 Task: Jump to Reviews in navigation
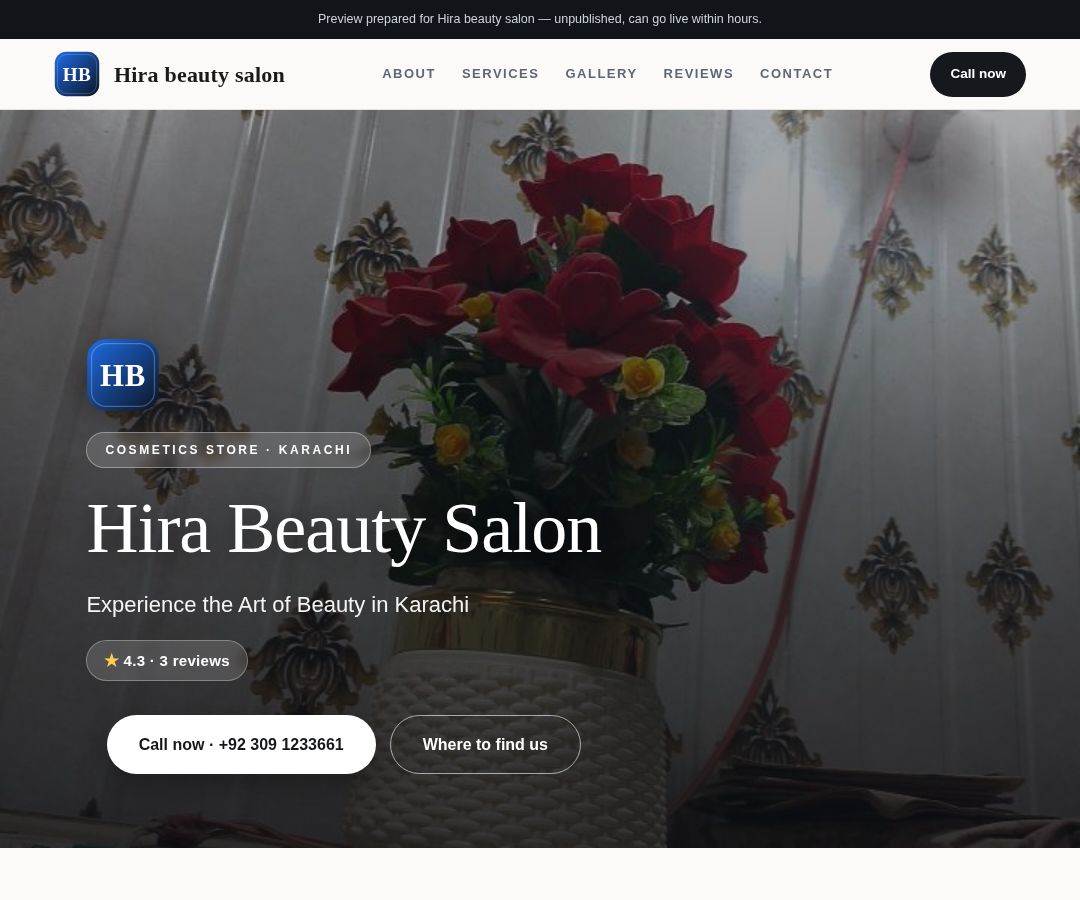[x=698, y=74]
